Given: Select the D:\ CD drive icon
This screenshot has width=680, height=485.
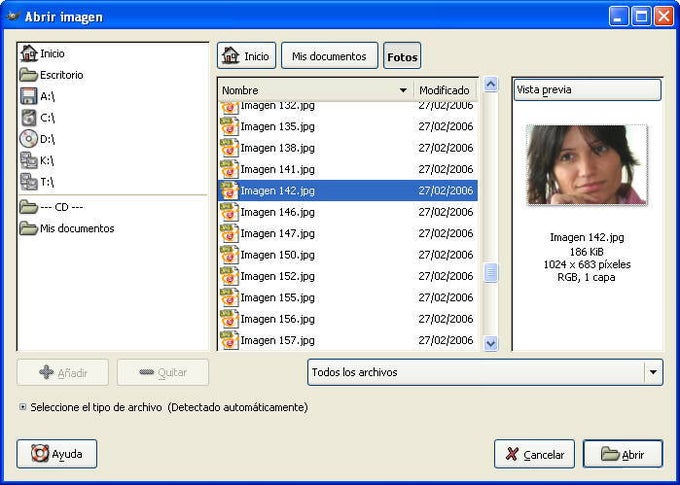Looking at the screenshot, I should click(29, 139).
